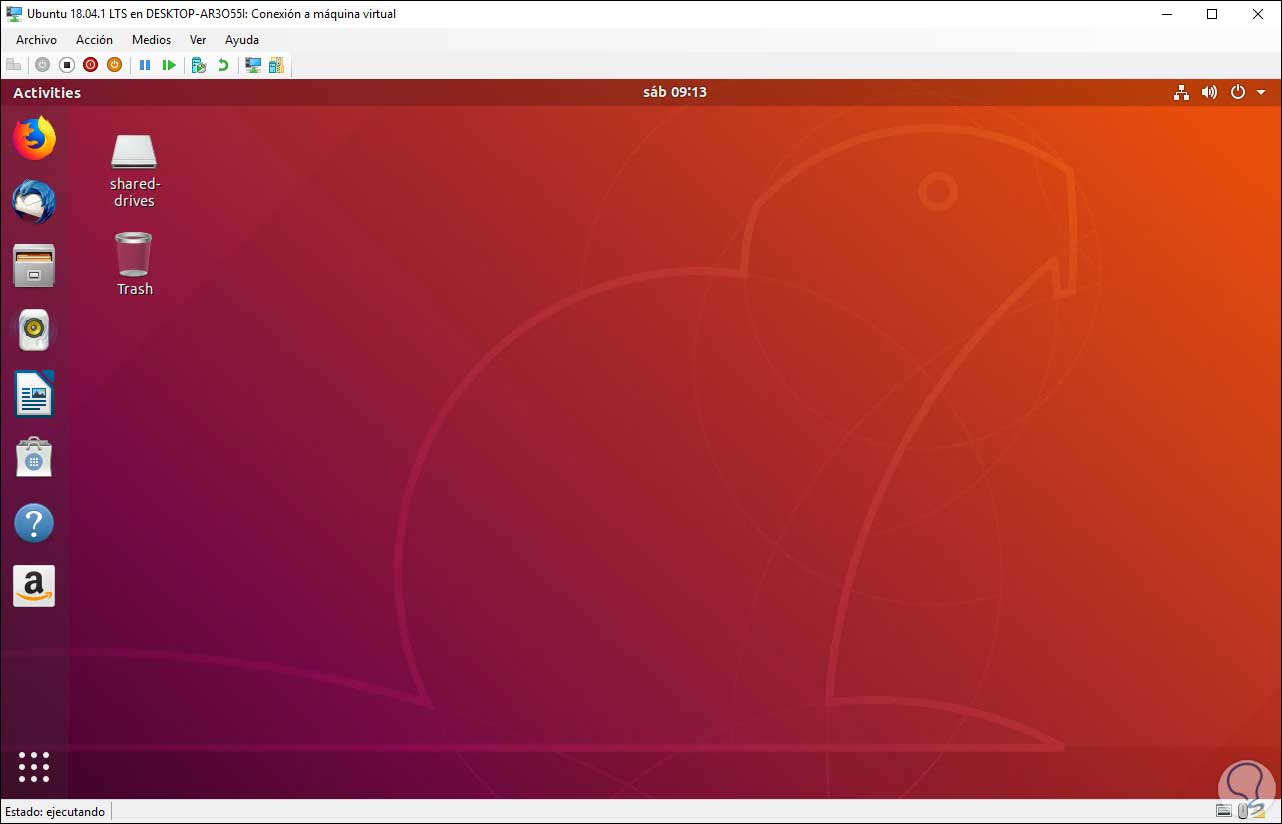Pause the virtual machine
The width and height of the screenshot is (1282, 824).
(145, 65)
